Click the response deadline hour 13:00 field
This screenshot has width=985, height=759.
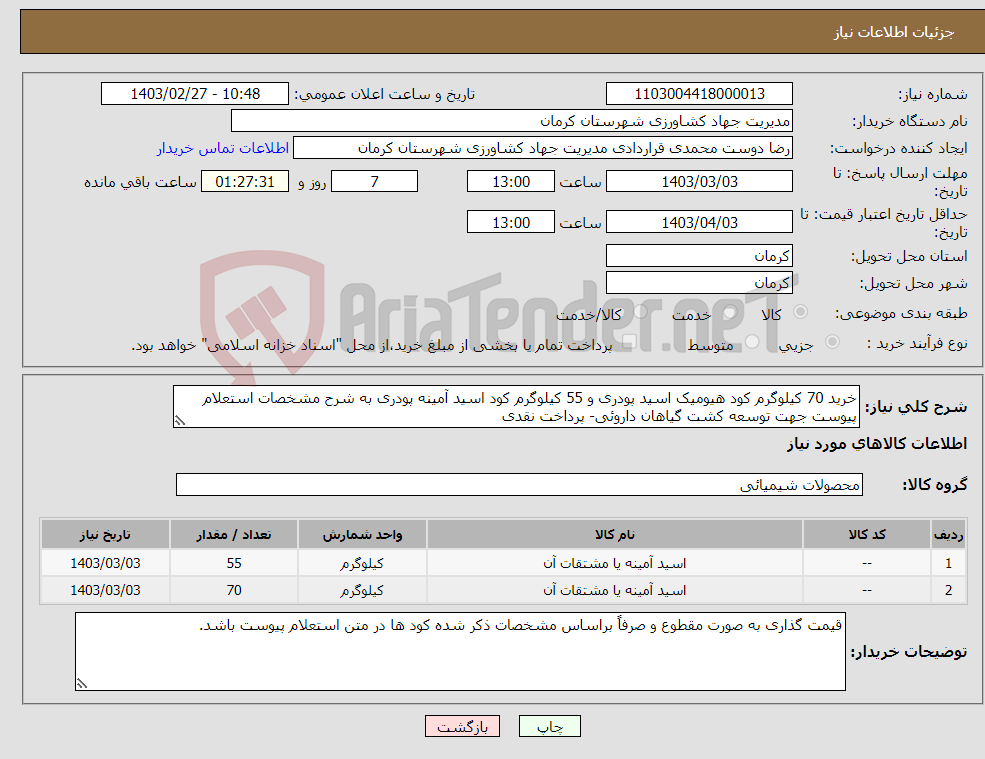pos(511,182)
